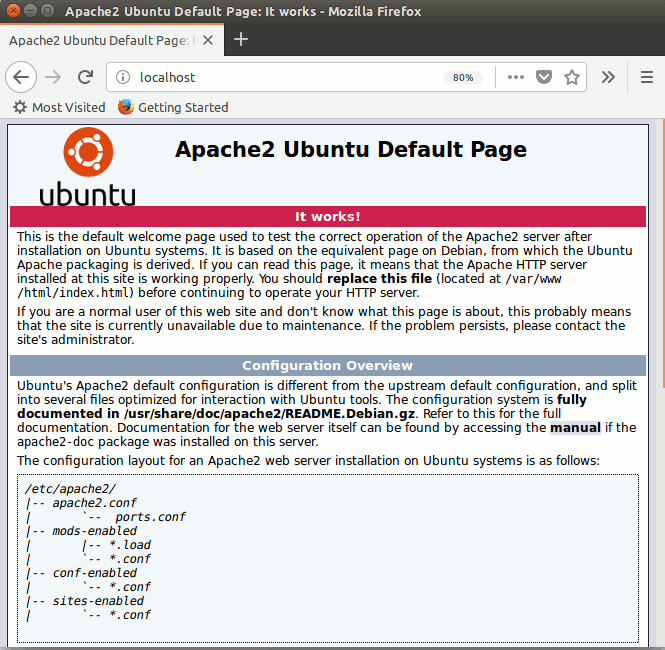This screenshot has width=665, height=650.
Task: Click the Ubuntu logo image
Action: coord(88,166)
